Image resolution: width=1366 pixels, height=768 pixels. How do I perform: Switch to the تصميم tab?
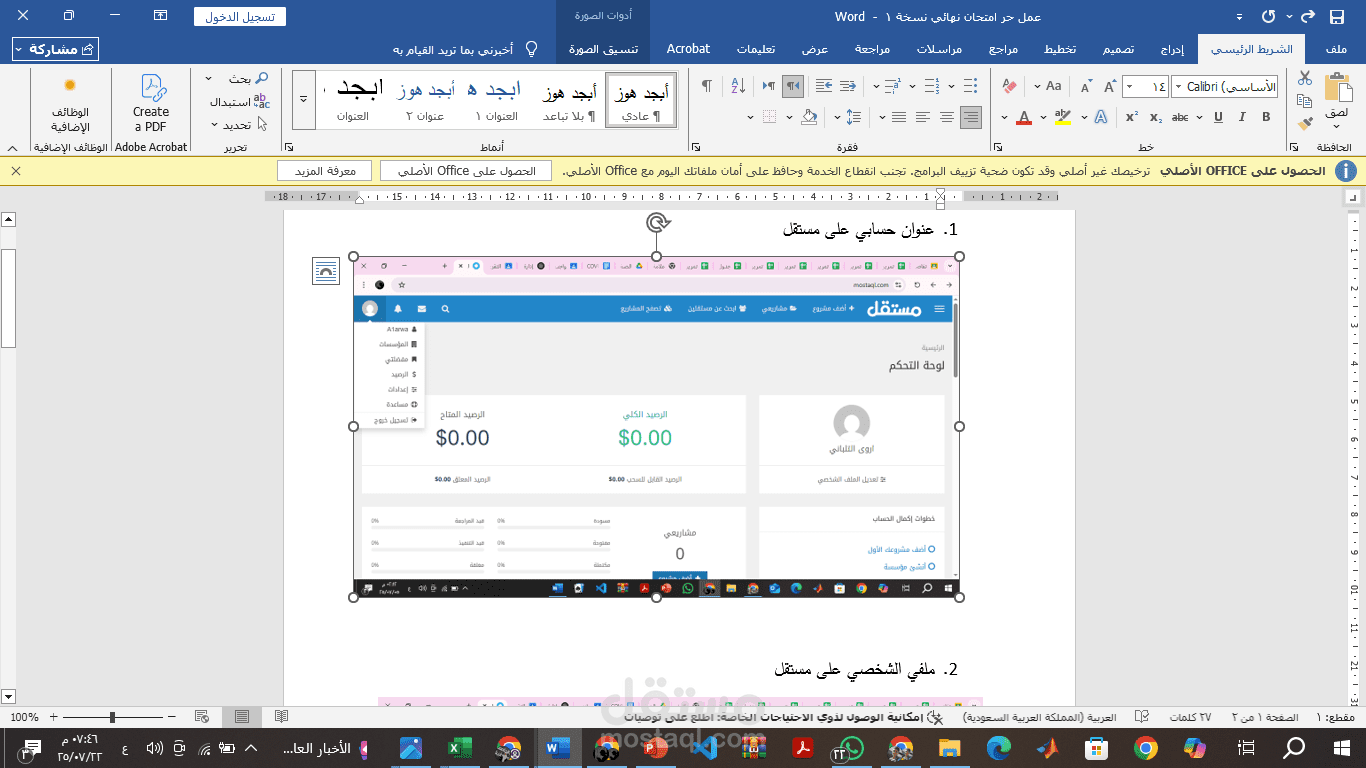[1119, 49]
